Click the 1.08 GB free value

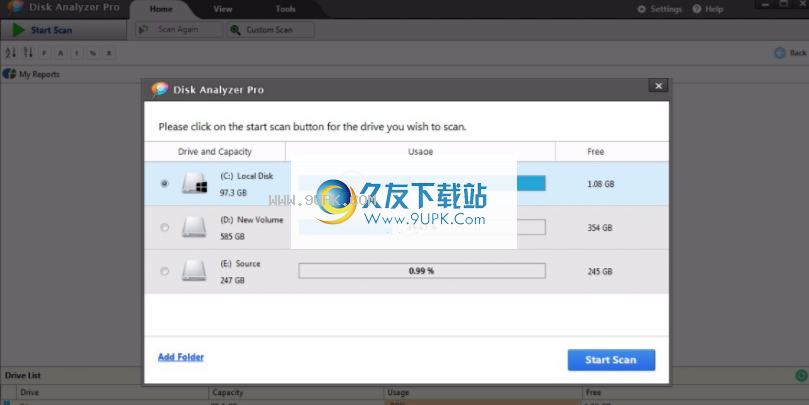601,184
